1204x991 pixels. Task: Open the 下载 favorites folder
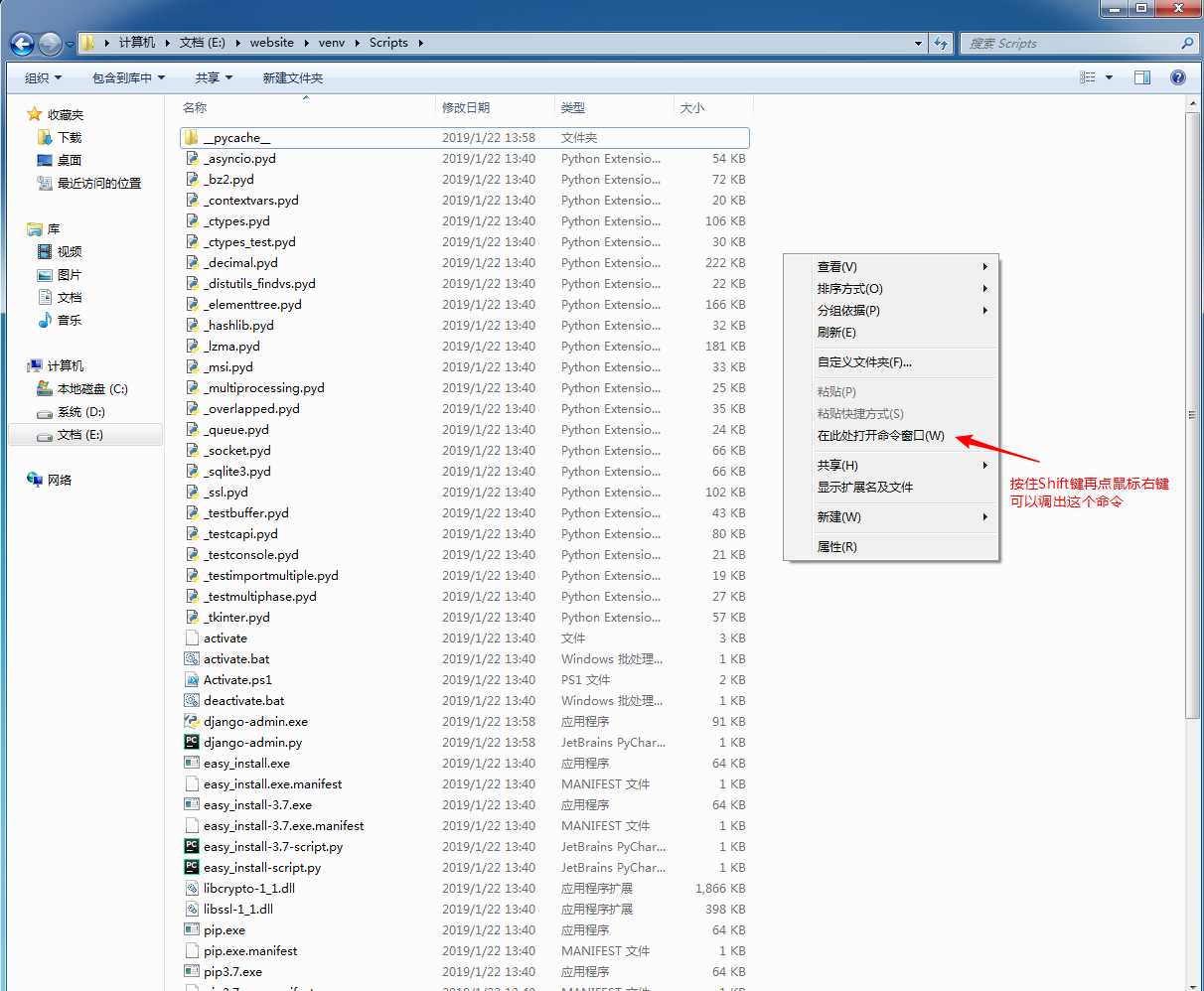(x=69, y=137)
